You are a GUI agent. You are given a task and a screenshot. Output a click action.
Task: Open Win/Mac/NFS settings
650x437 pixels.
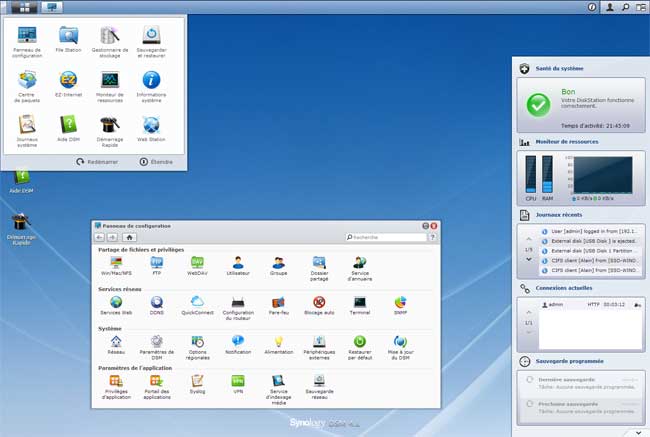coord(116,266)
